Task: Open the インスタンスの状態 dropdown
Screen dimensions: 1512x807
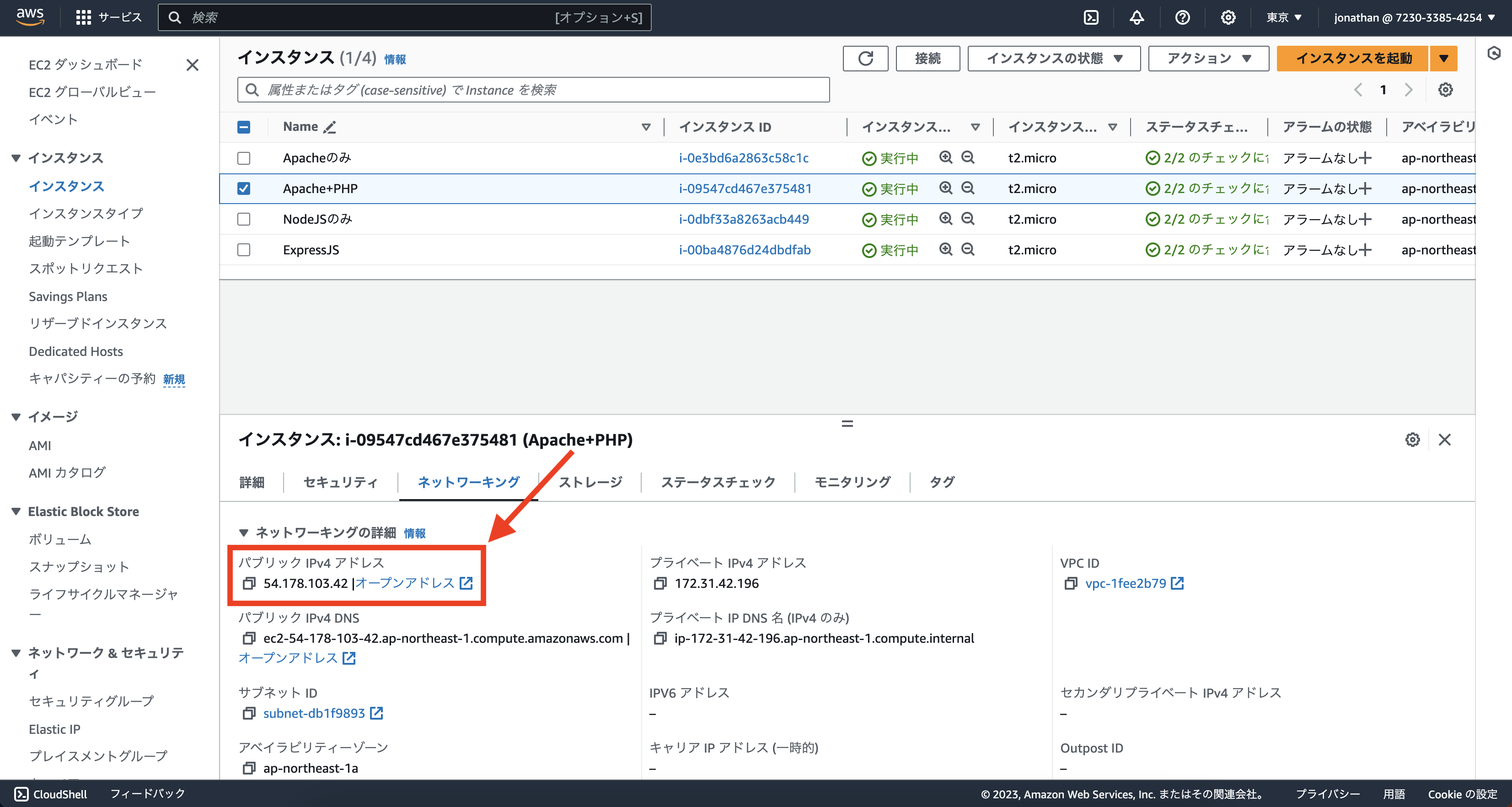Action: tap(1054, 58)
